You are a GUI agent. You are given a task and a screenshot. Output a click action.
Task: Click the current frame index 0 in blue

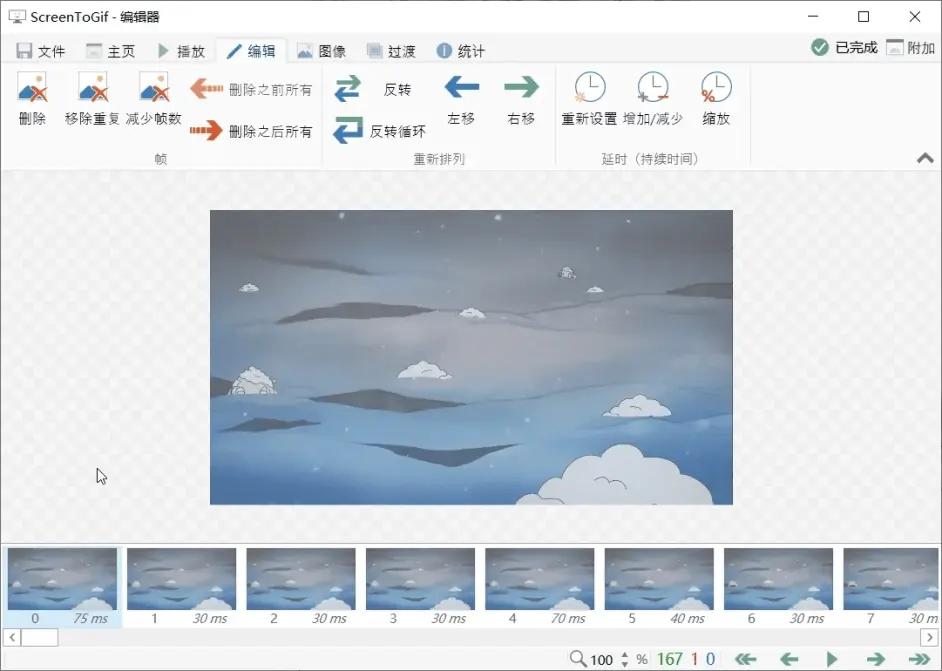pyautogui.click(x=710, y=659)
